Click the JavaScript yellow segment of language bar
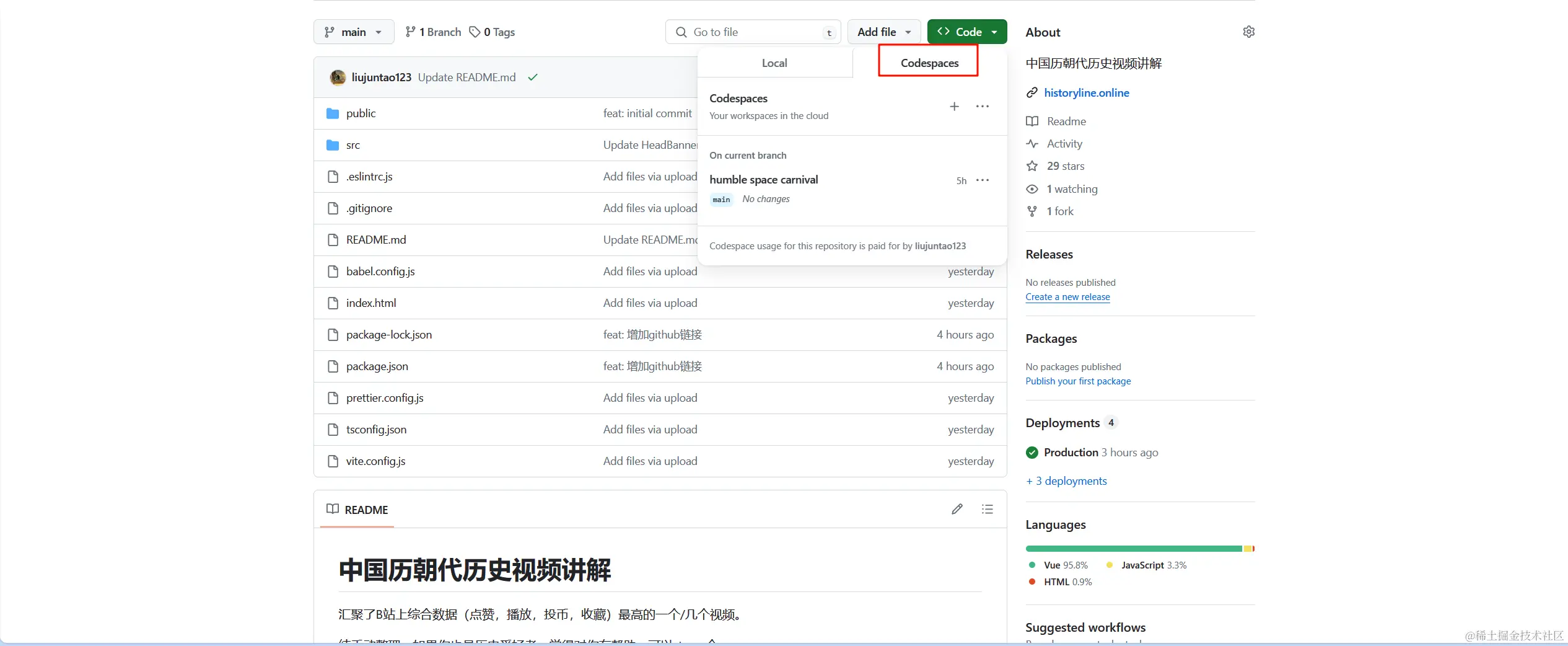 (1248, 549)
